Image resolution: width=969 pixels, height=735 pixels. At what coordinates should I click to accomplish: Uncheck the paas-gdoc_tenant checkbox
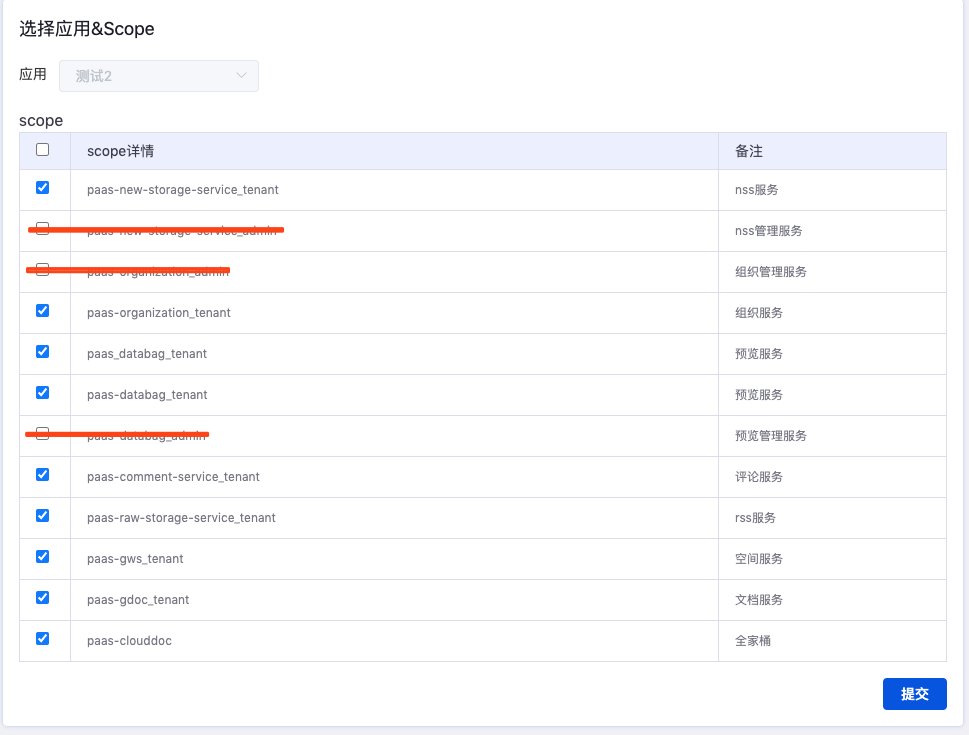43,597
